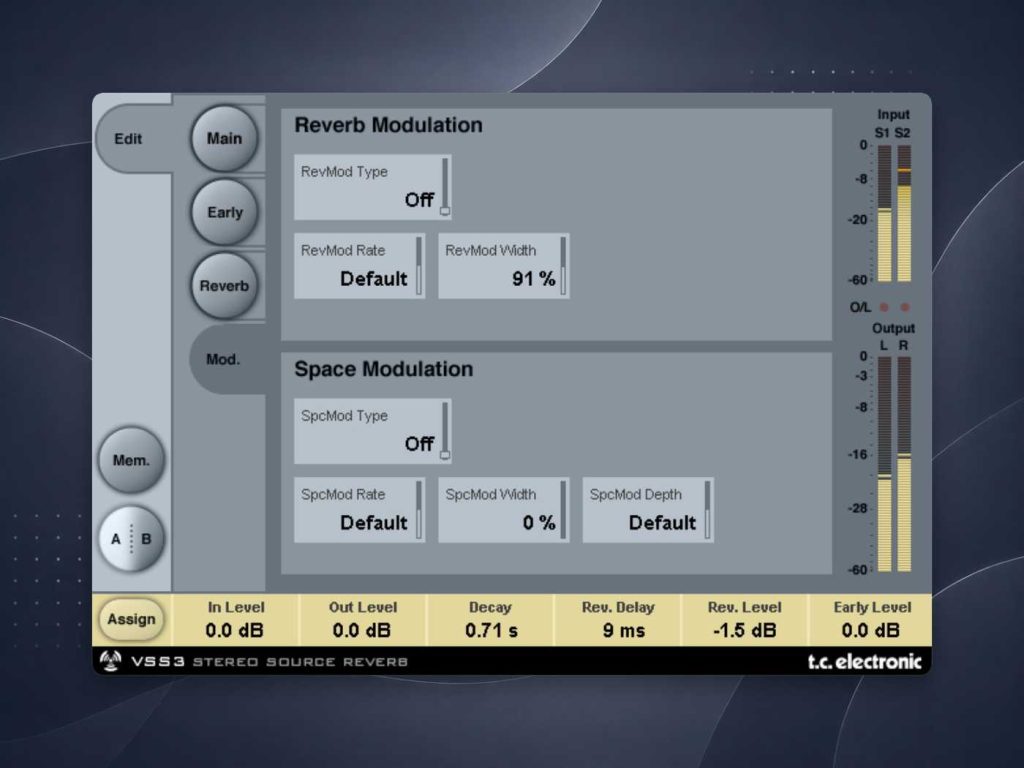Select the SpcMod Width 0 % field
Screen dimensions: 1024x768
(504, 510)
